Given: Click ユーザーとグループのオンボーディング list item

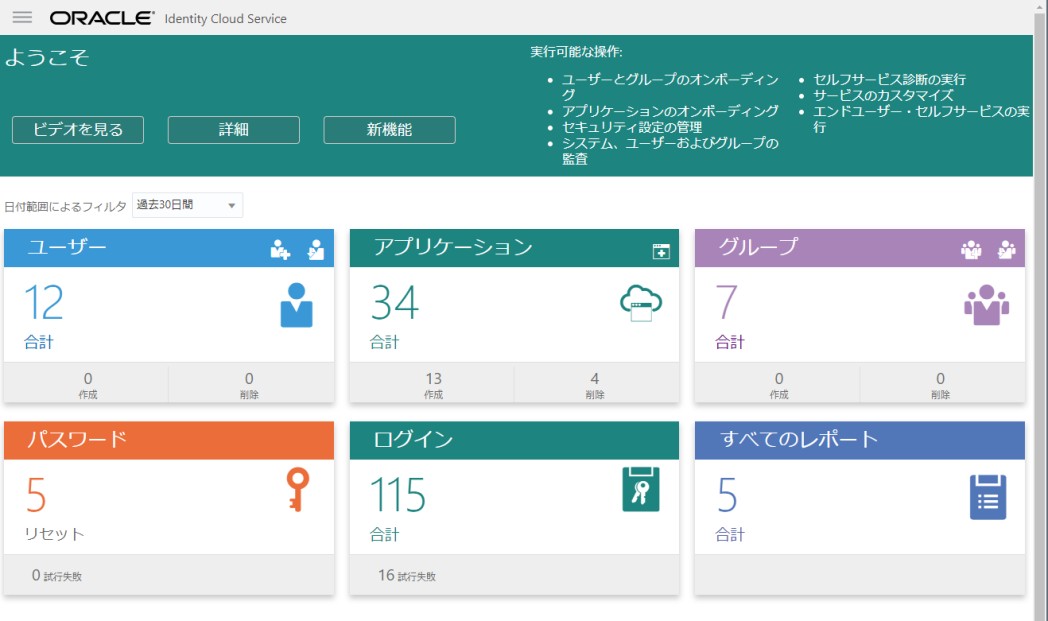Looking at the screenshot, I should (670, 87).
